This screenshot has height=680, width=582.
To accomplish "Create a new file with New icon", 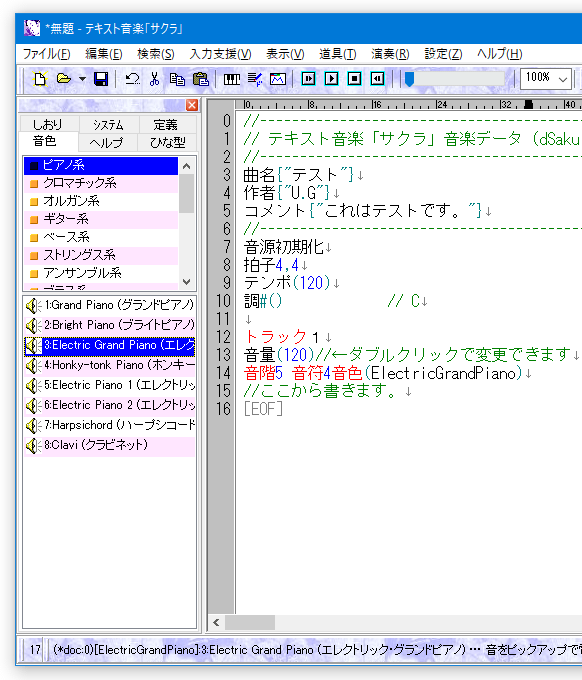I will click(x=40, y=79).
